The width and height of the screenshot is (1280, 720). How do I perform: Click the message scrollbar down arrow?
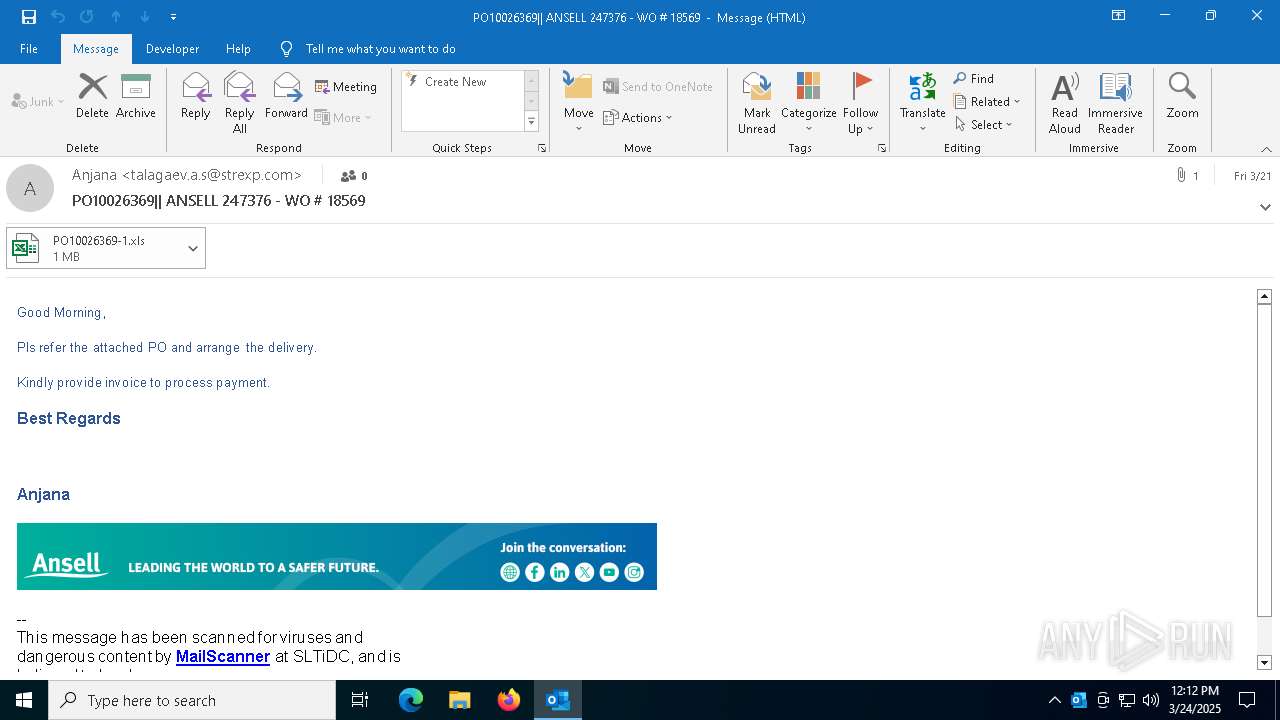1264,662
